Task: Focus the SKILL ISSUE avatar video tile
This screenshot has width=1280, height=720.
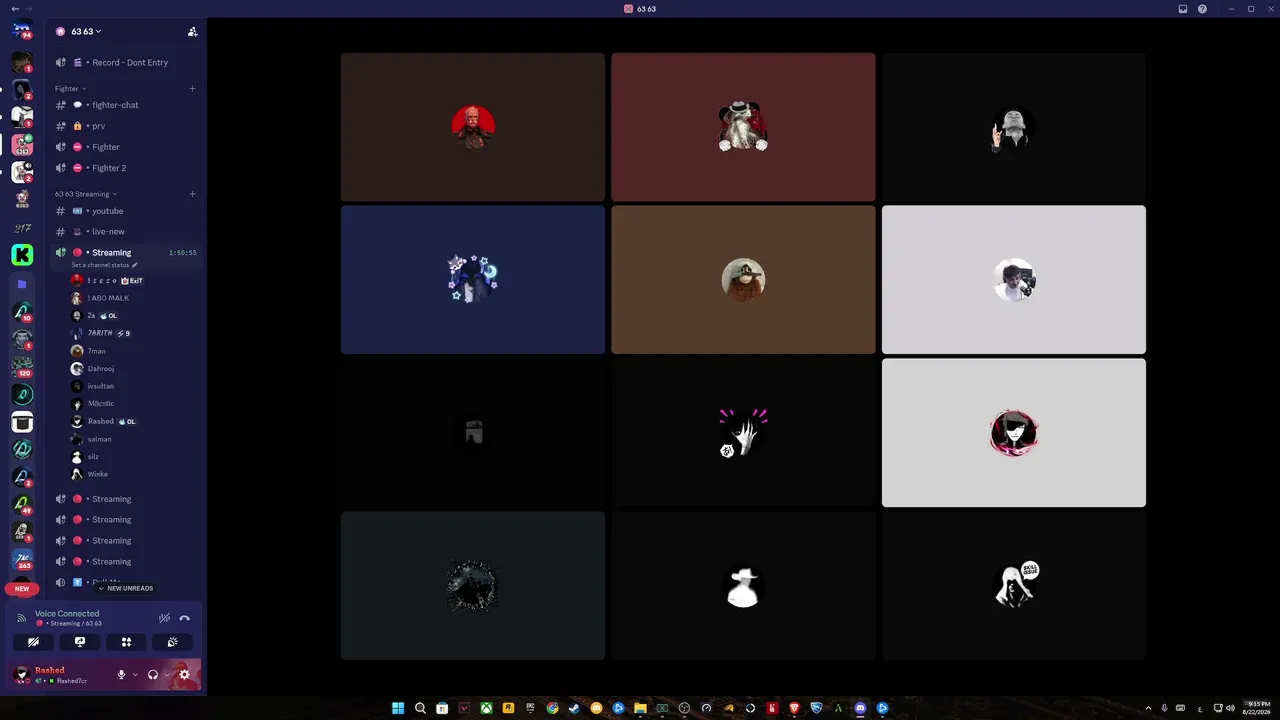Action: (1014, 586)
